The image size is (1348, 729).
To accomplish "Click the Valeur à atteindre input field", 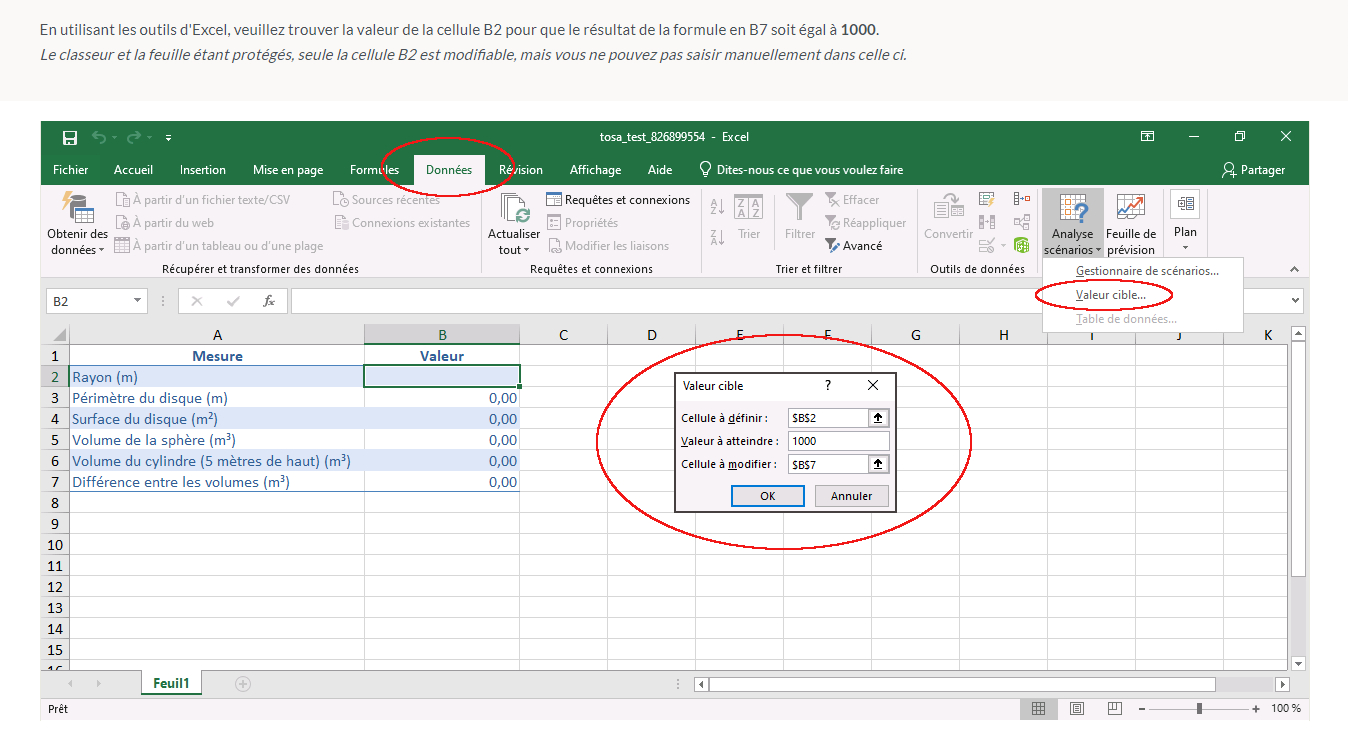I will tap(838, 441).
